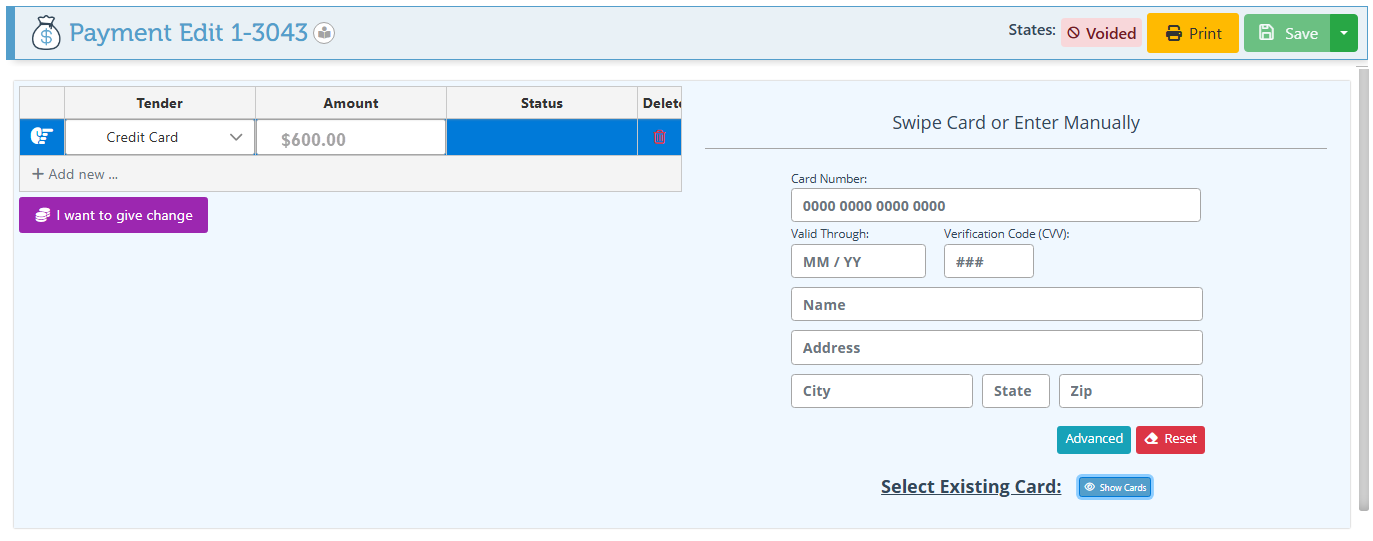
Task: Focus the Card Number field
Action: pyautogui.click(x=995, y=205)
